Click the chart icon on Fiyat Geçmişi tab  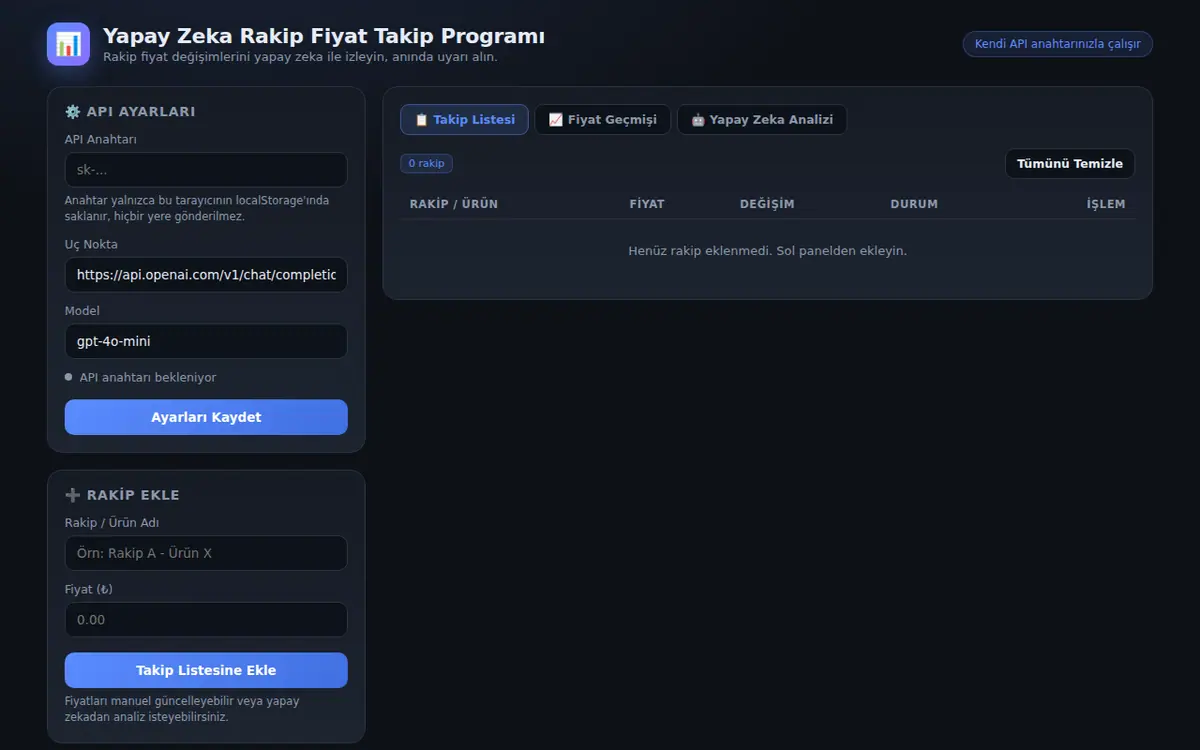click(x=555, y=120)
